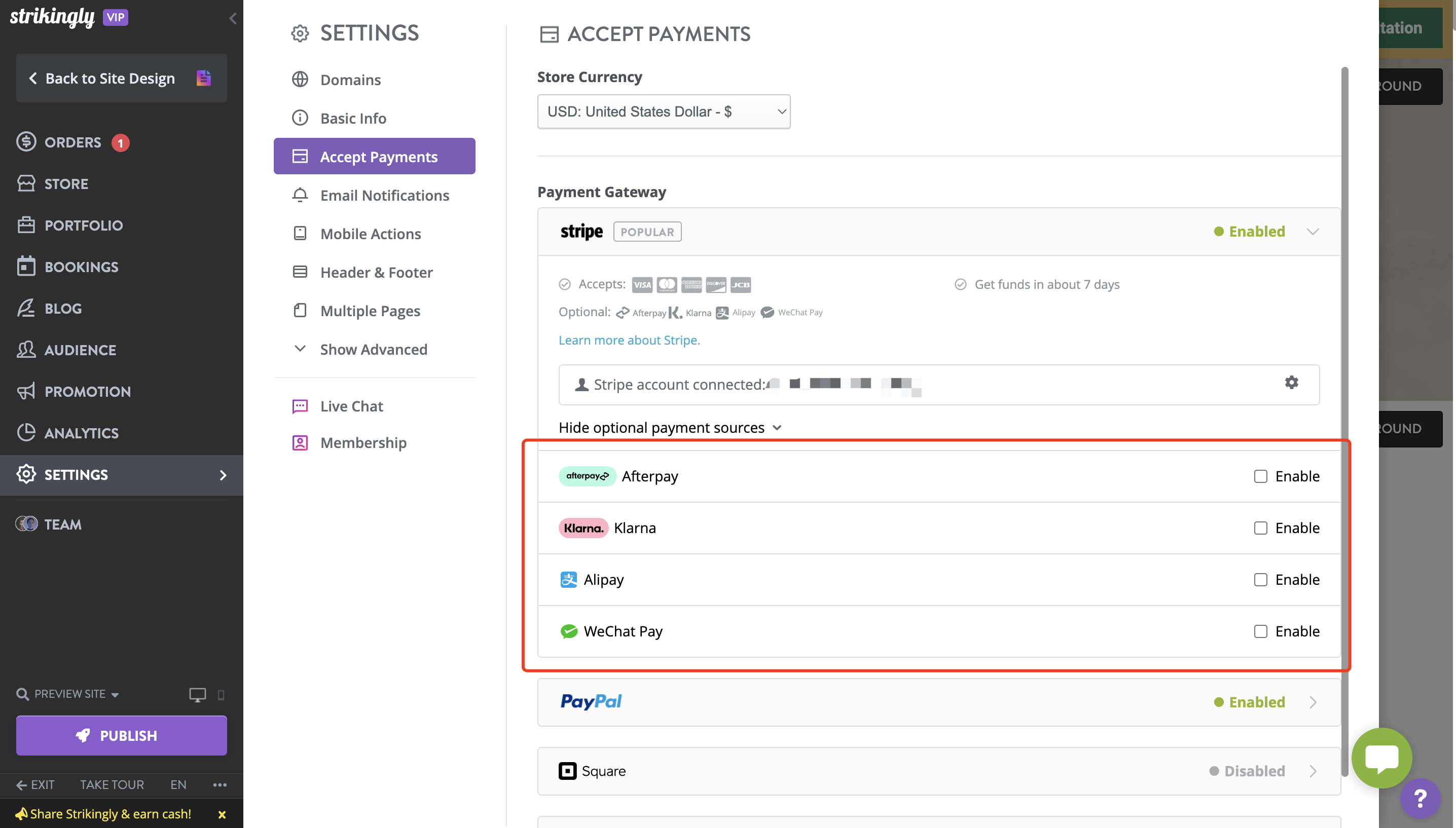
Task: Open Learn more about Stripe link
Action: [629, 340]
